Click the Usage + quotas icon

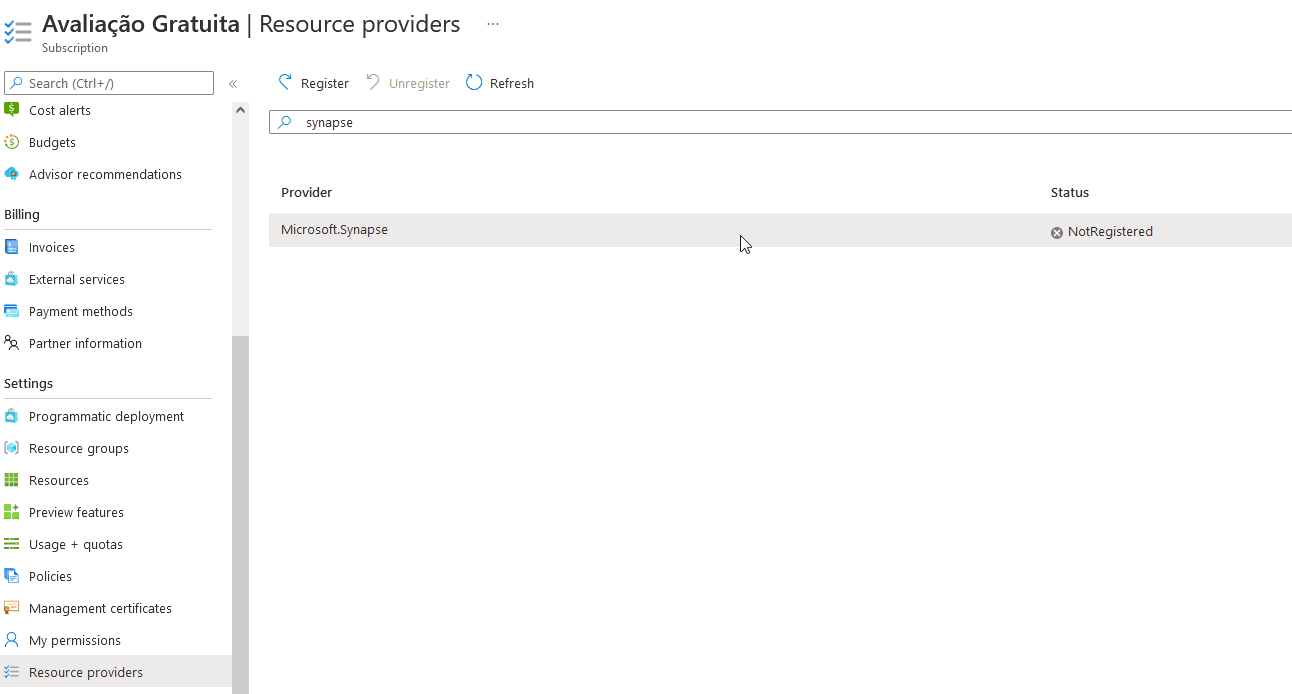click(x=12, y=544)
